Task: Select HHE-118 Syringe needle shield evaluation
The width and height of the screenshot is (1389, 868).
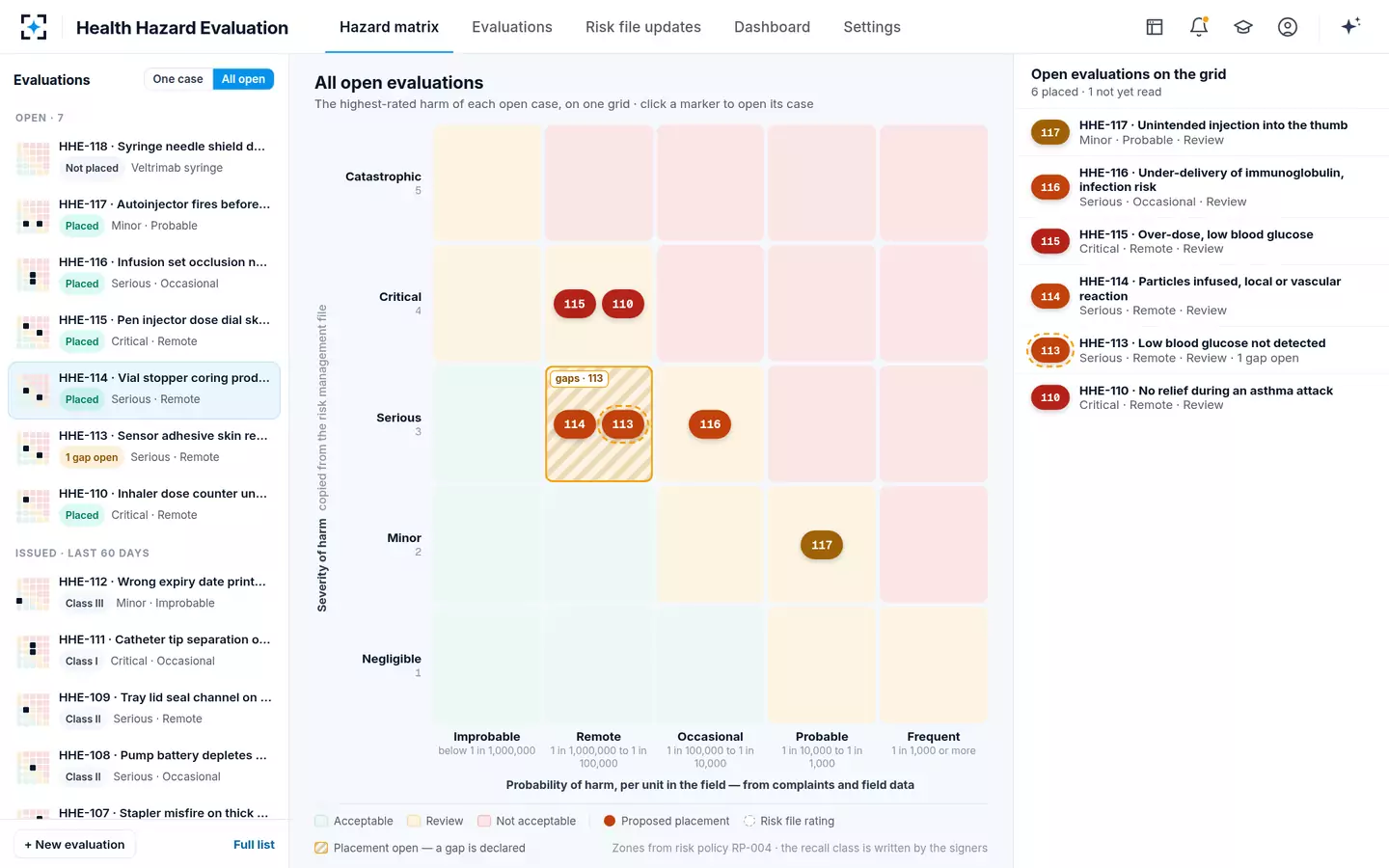Action: (x=144, y=158)
